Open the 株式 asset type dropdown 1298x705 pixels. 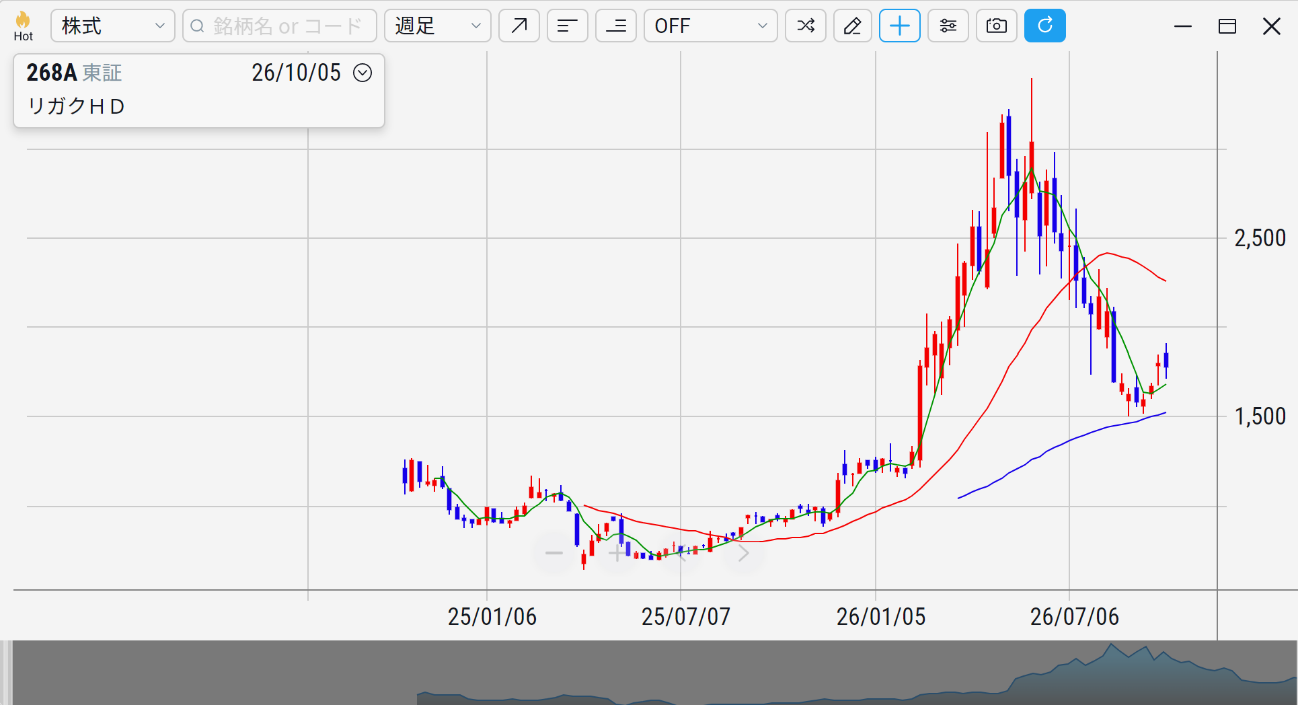[113, 26]
